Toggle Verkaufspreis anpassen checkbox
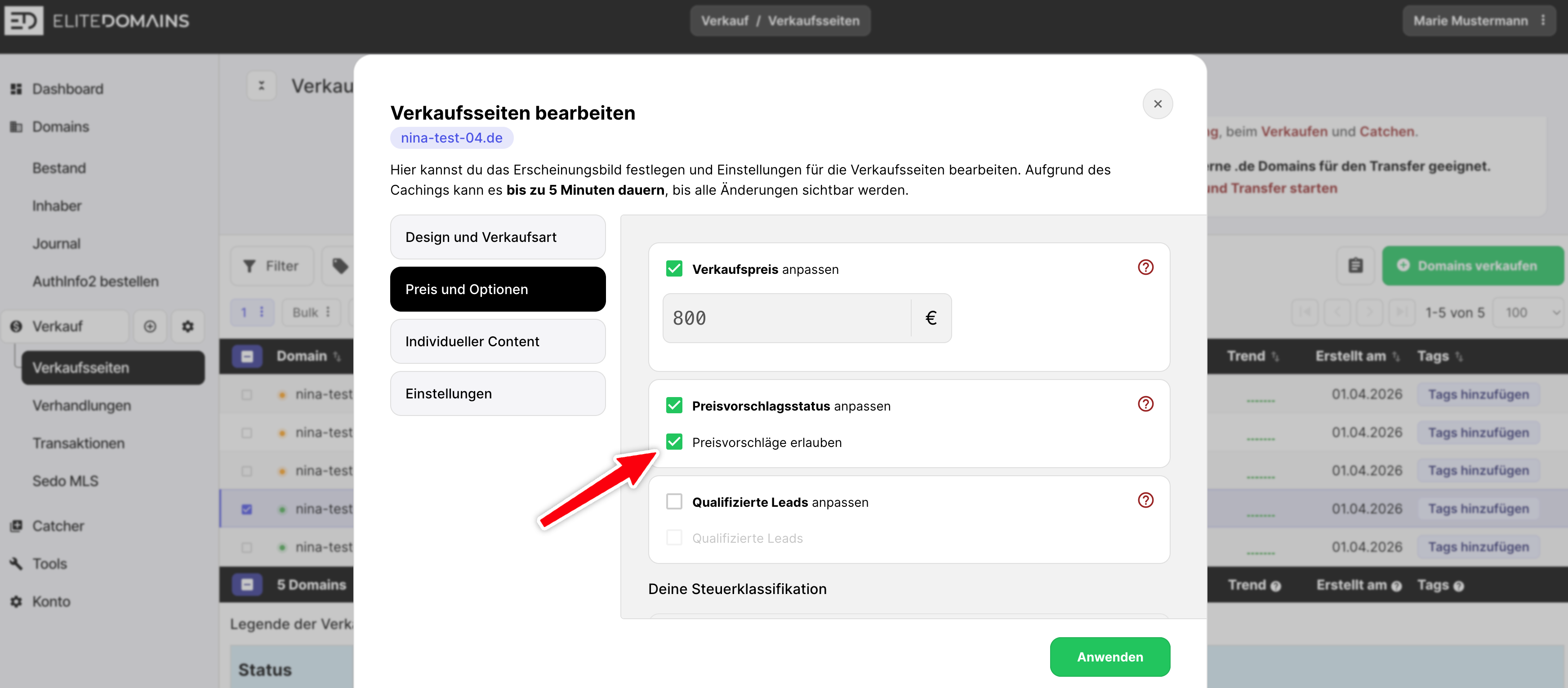This screenshot has height=688, width=1568. pyautogui.click(x=674, y=268)
